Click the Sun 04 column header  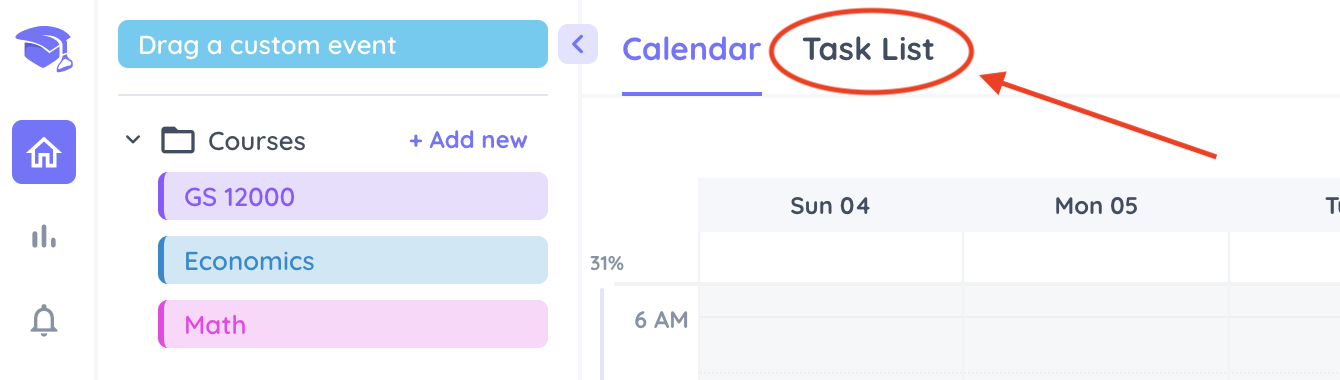pyautogui.click(x=830, y=206)
